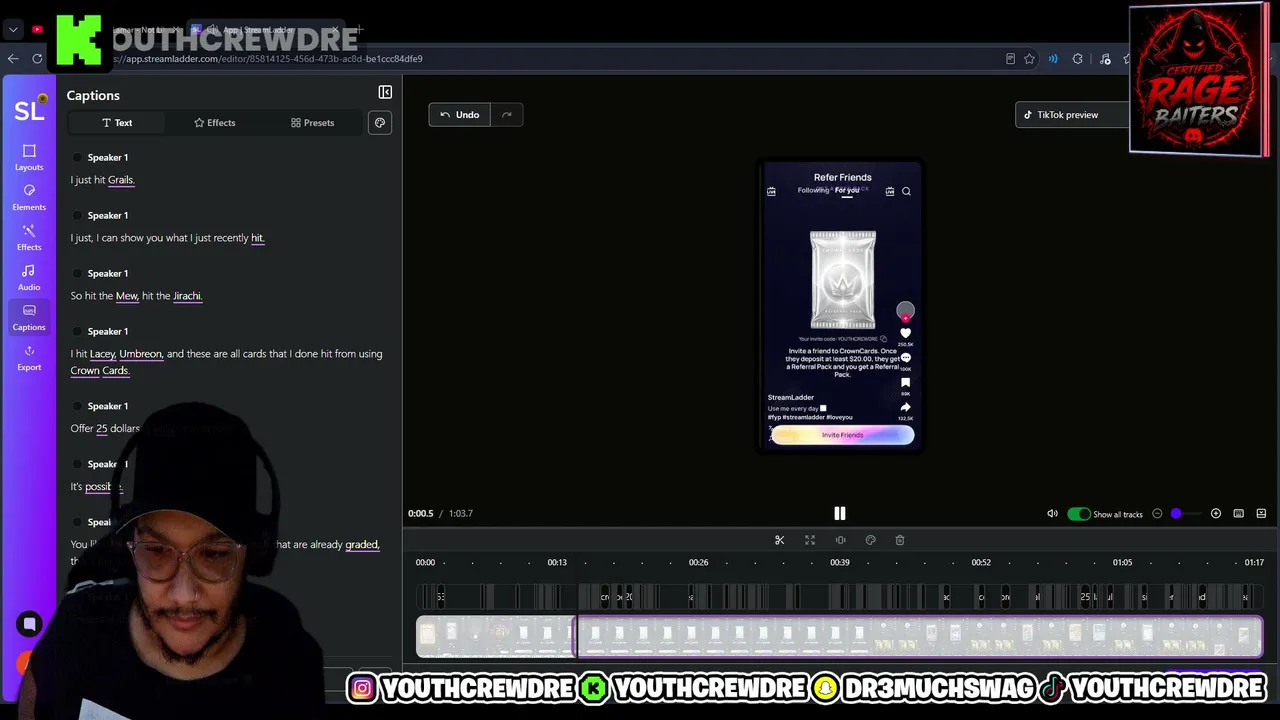Image resolution: width=1280 pixels, height=720 pixels.
Task: Open the caption style palette button
Action: (x=380, y=123)
